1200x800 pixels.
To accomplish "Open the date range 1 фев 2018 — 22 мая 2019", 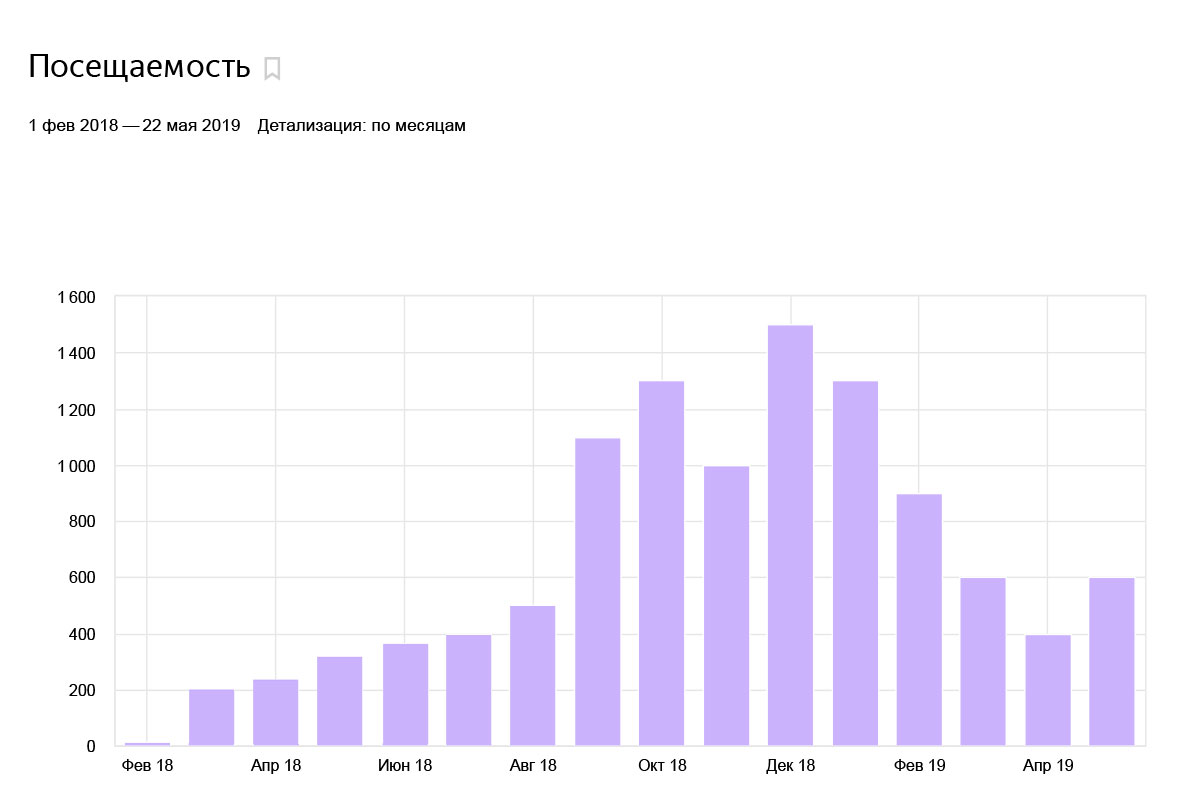I will (134, 126).
